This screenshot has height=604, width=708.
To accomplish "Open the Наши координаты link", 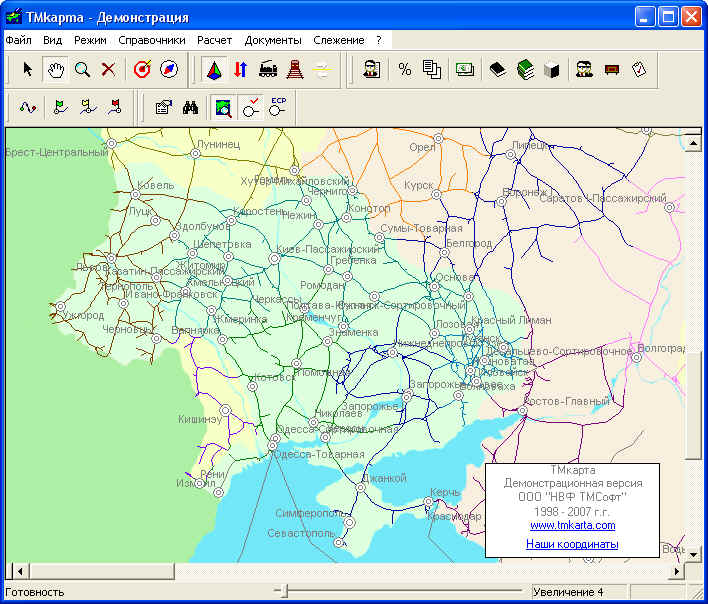I will click(x=572, y=544).
